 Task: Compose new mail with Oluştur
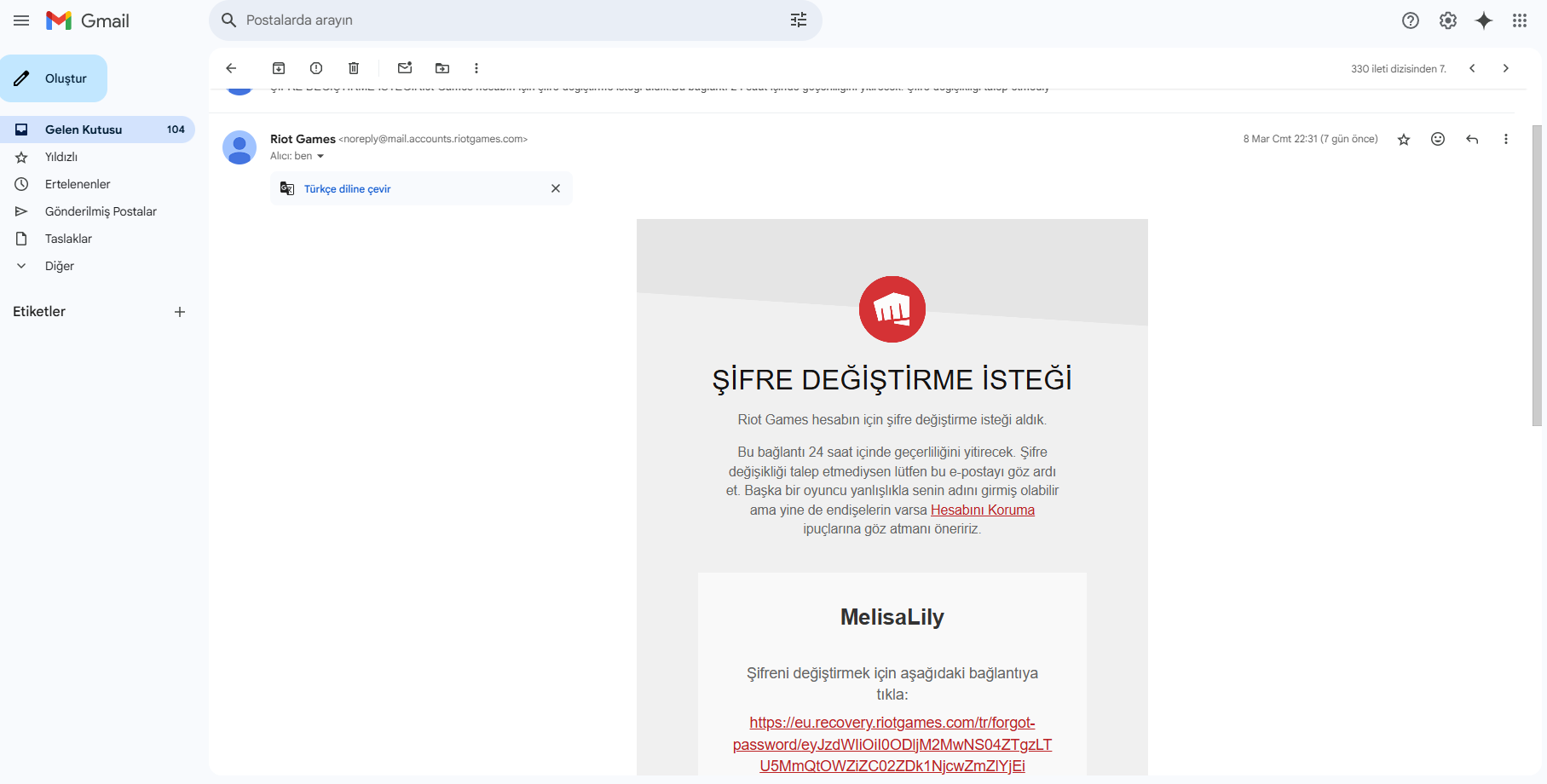(54, 78)
